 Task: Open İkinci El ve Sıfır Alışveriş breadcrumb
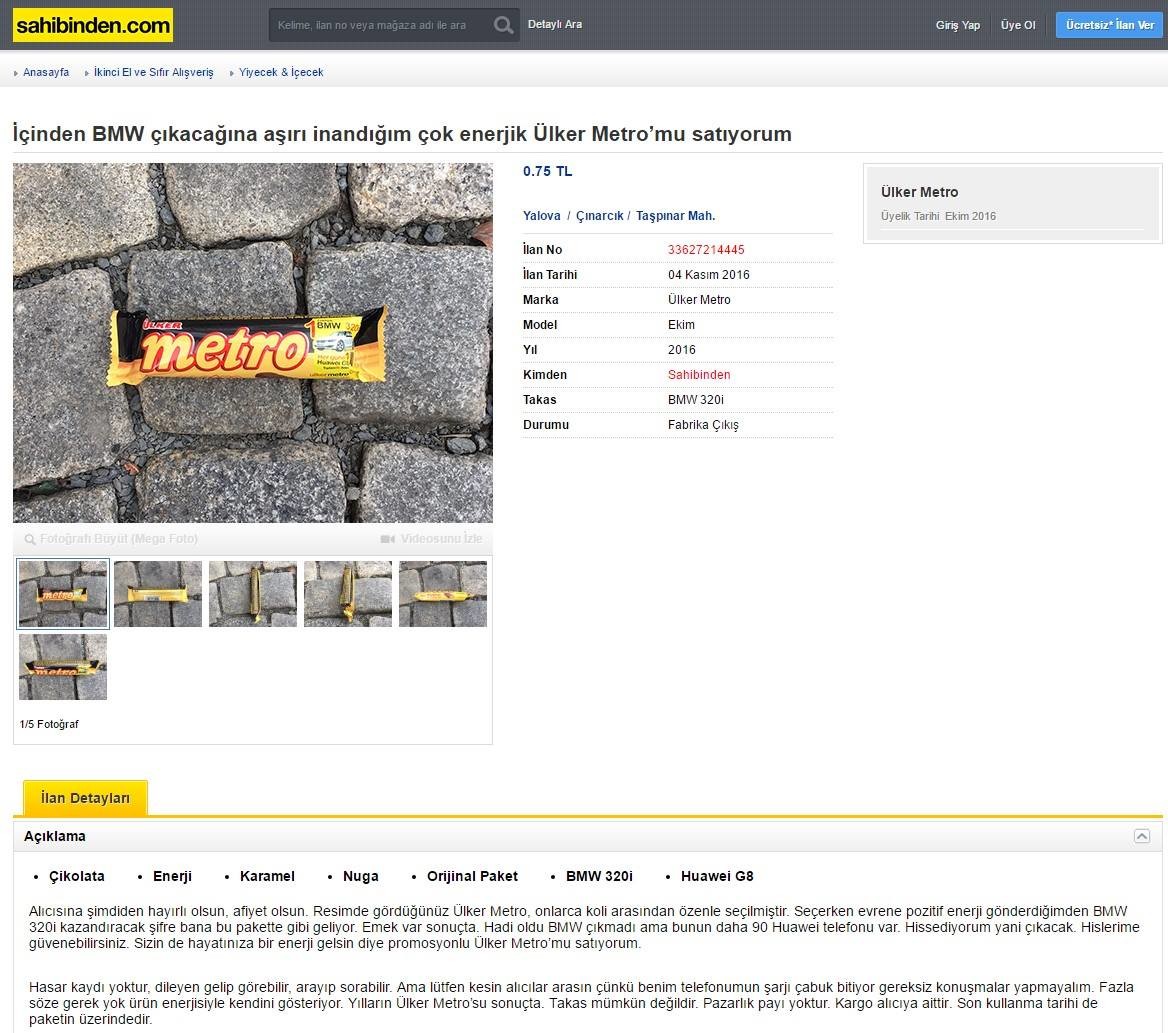153,72
